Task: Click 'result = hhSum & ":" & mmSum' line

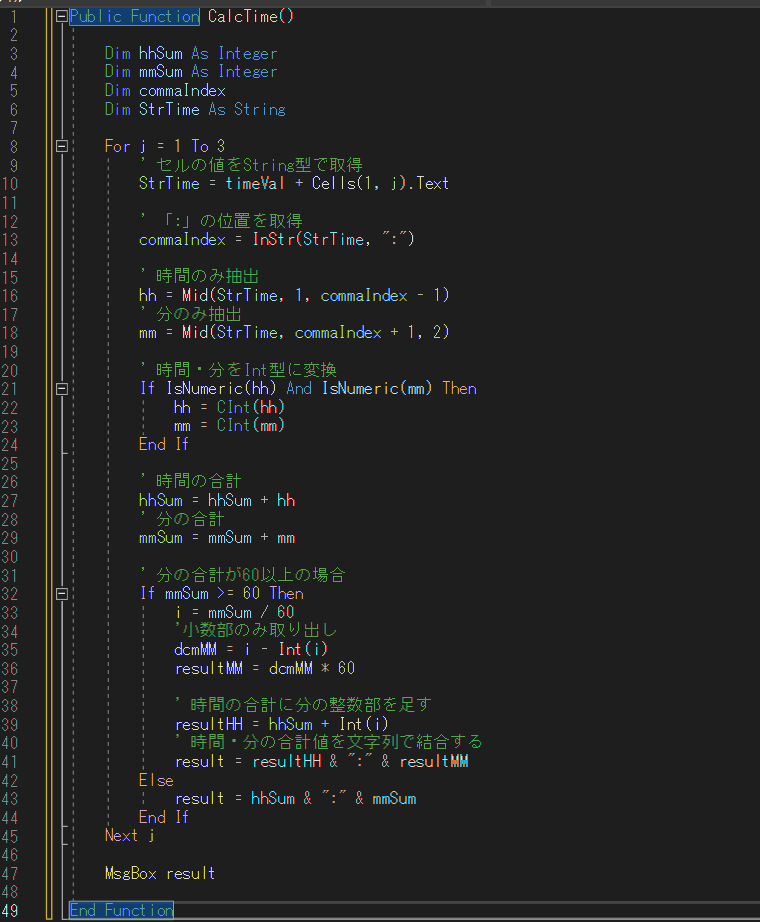Action: tap(295, 799)
